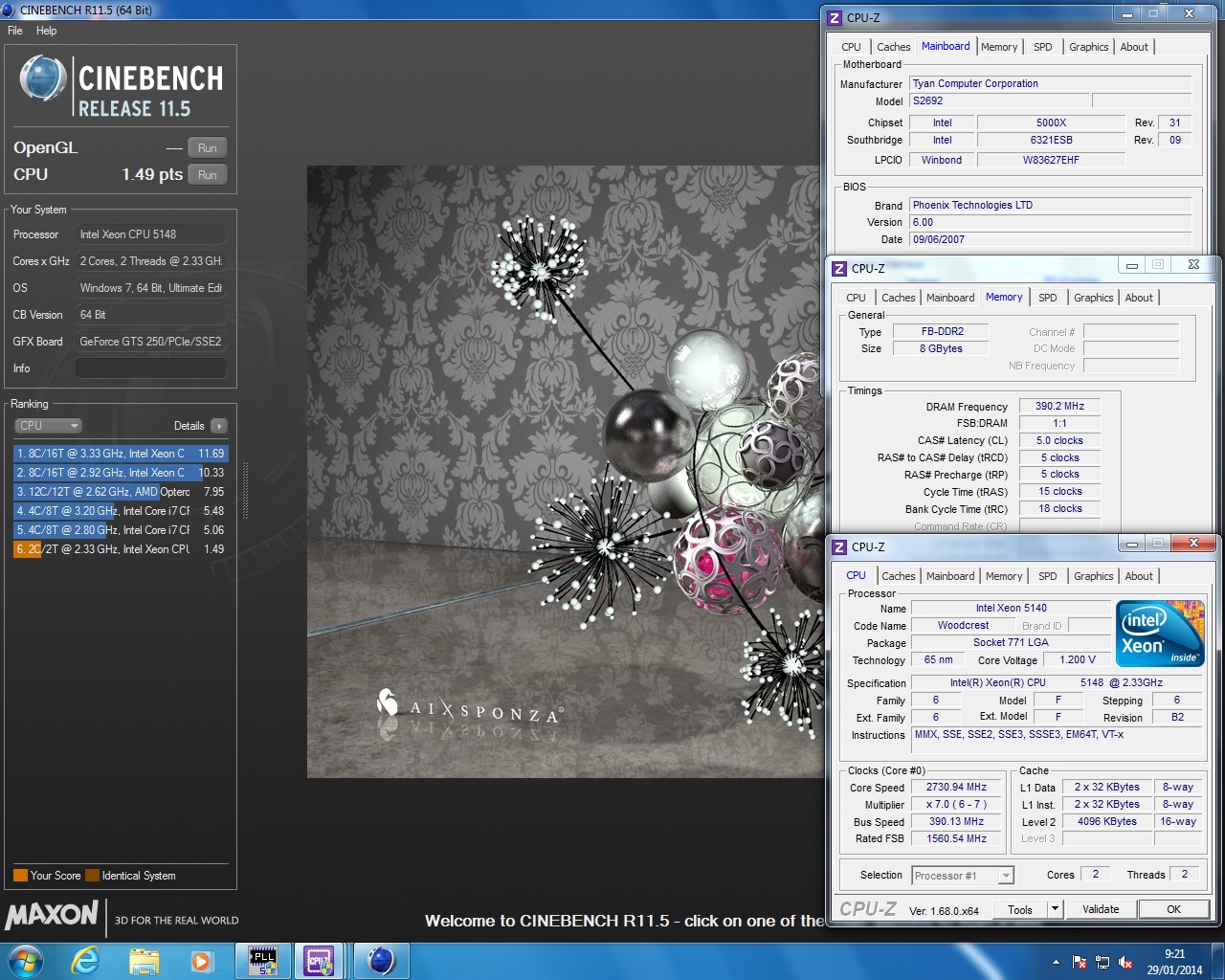Show hidden system tray icons arrow
1225x980 pixels.
[x=1056, y=962]
